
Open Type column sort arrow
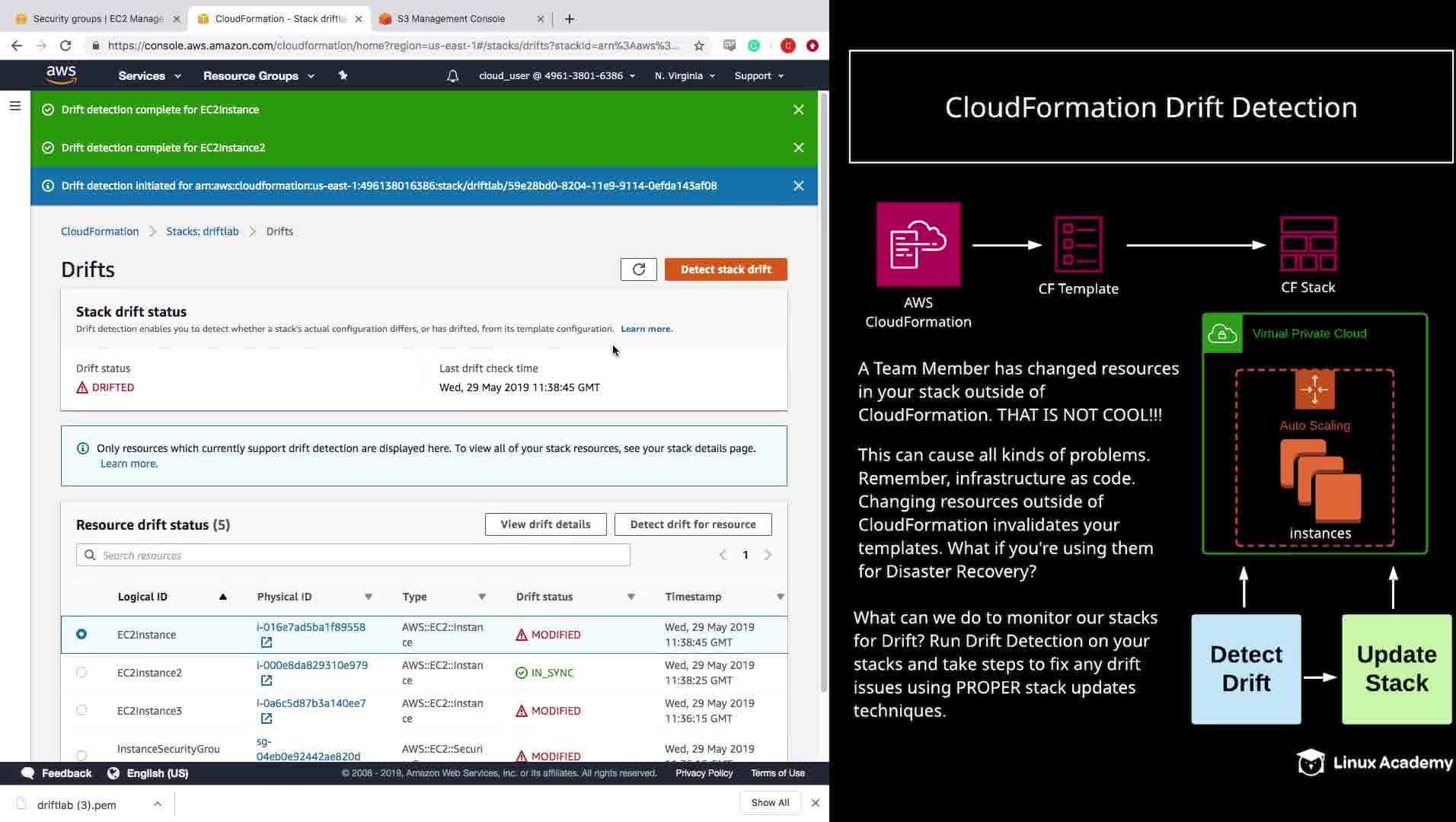(482, 597)
